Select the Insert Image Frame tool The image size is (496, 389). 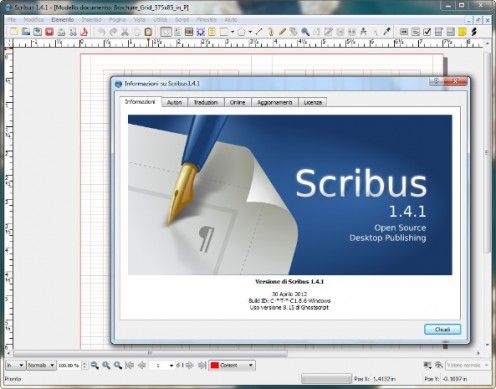pyautogui.click(x=189, y=32)
